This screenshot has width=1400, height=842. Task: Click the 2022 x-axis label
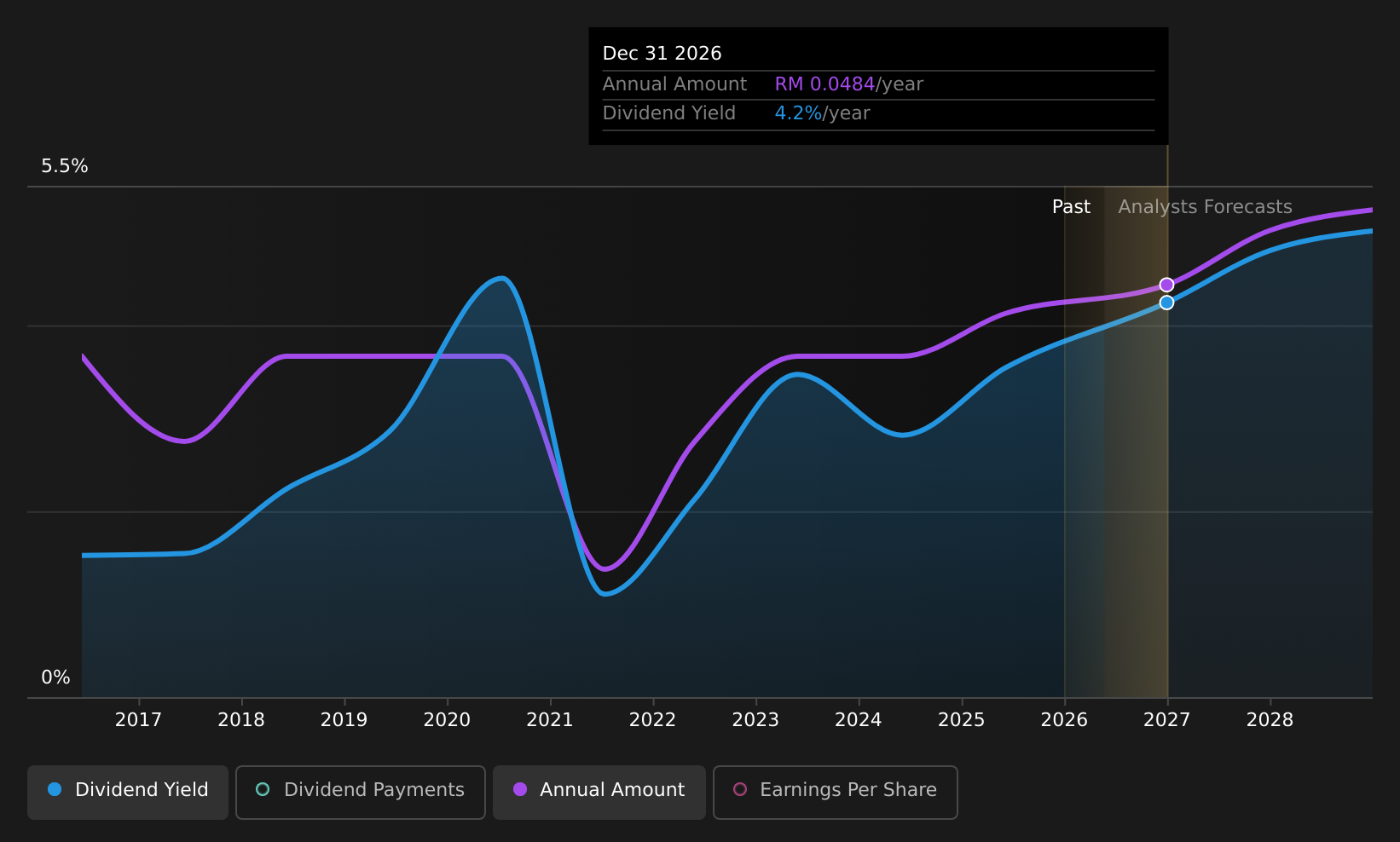(x=652, y=720)
